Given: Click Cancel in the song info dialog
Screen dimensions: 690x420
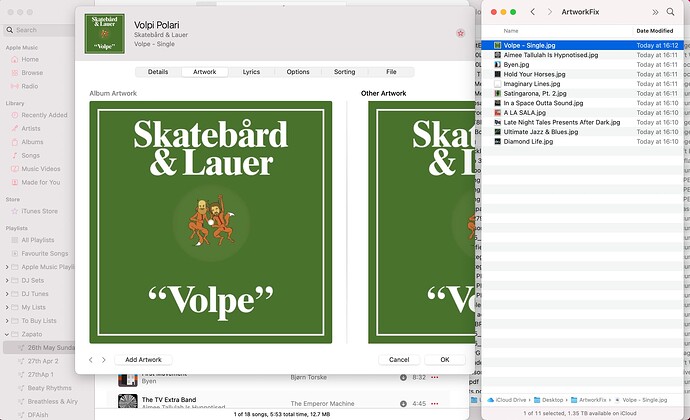Looking at the screenshot, I should point(399,360).
